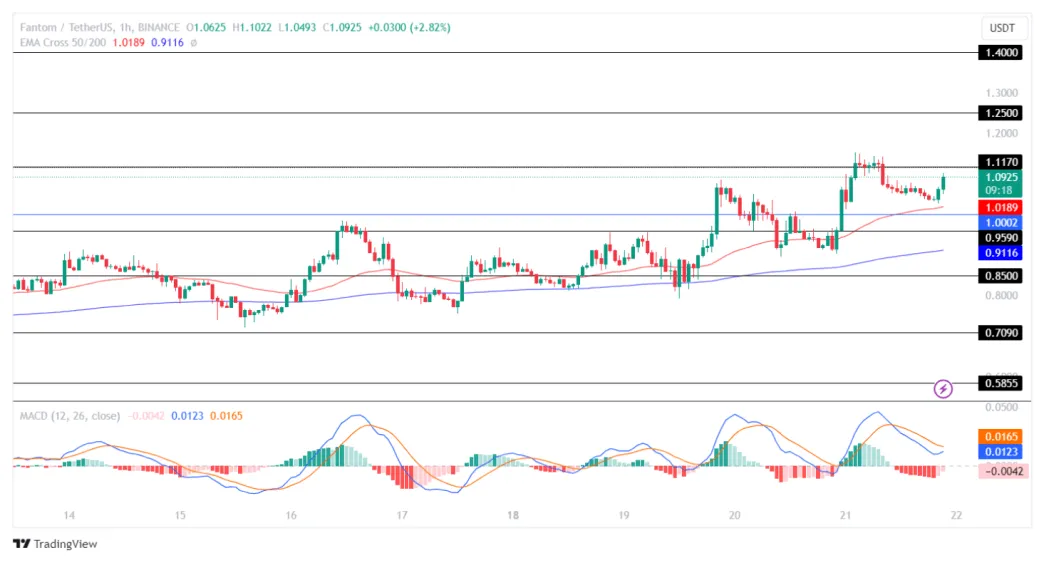The width and height of the screenshot is (1044, 563).
Task: Click the 1.4000 horizontal line price label
Action: pos(1001,52)
